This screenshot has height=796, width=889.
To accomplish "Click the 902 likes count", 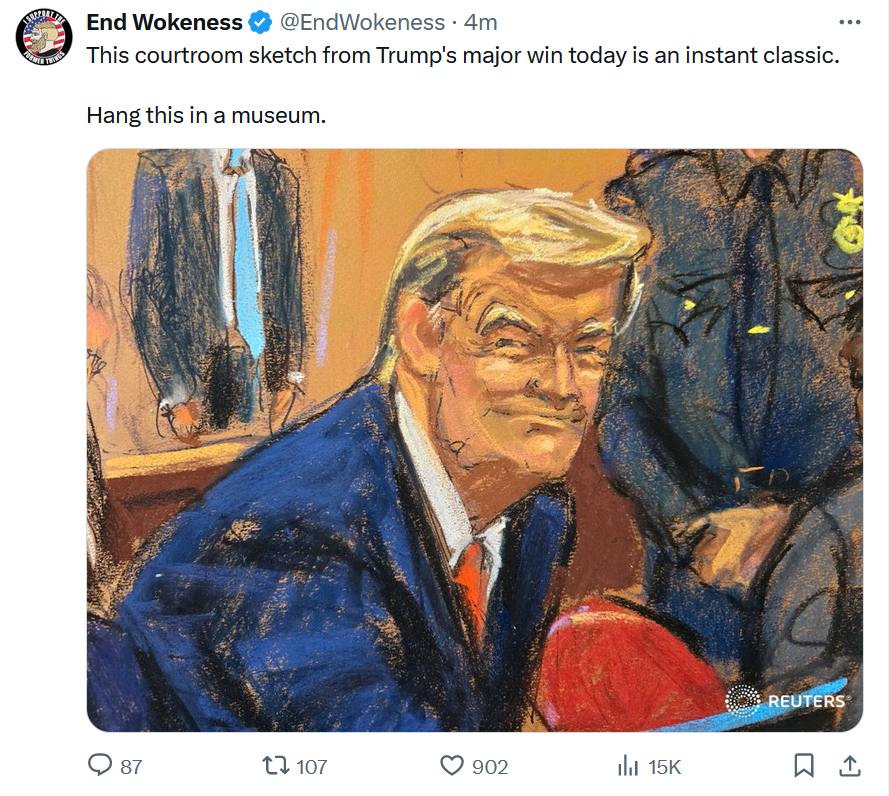I will click(x=490, y=767).
